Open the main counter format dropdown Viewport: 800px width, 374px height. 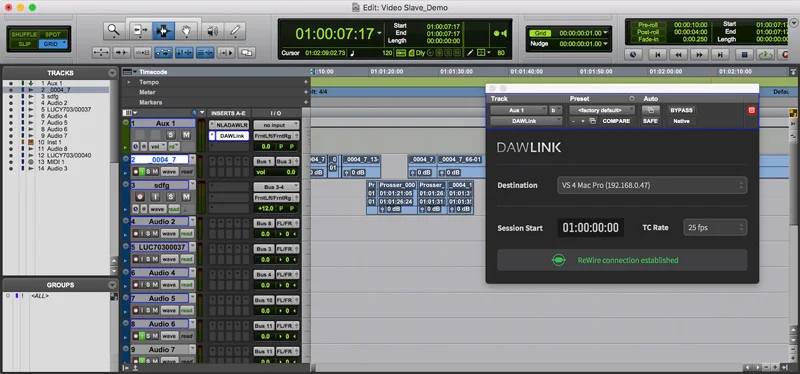[x=379, y=34]
